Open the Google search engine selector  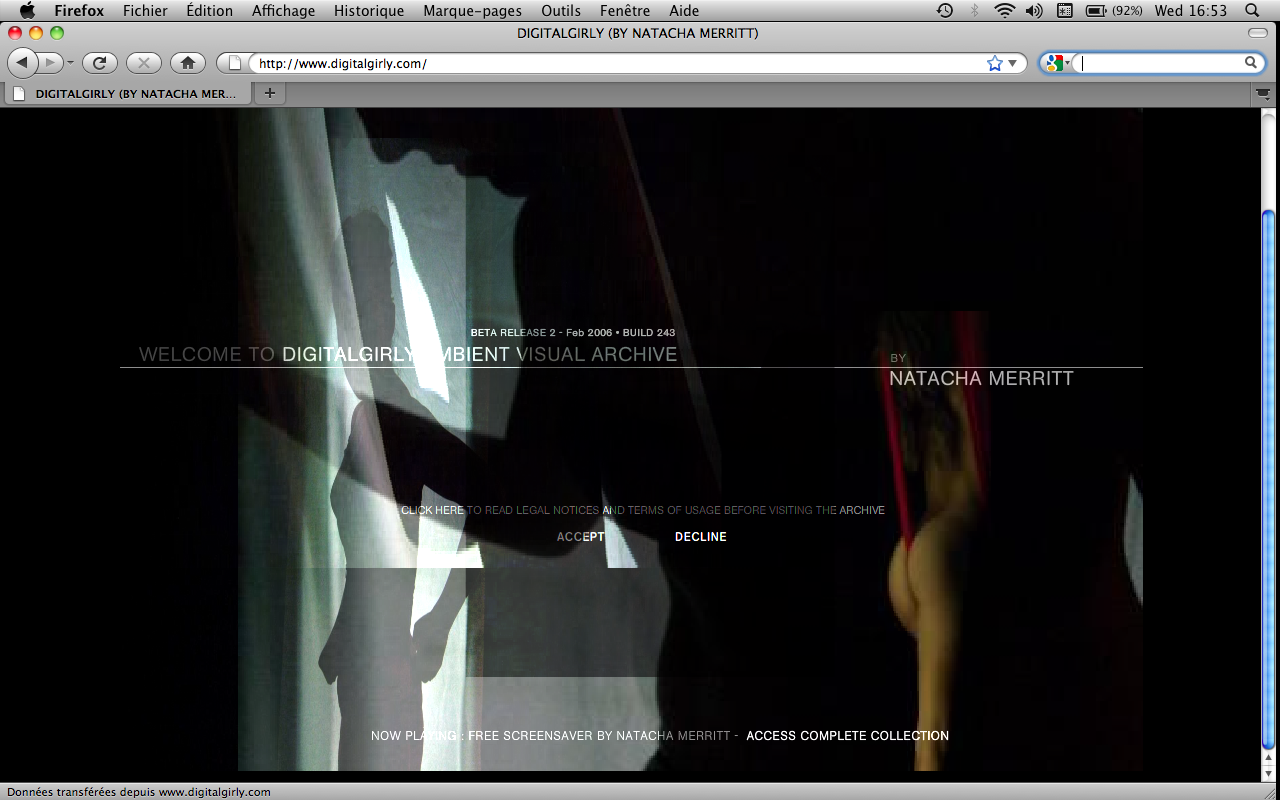[1056, 63]
